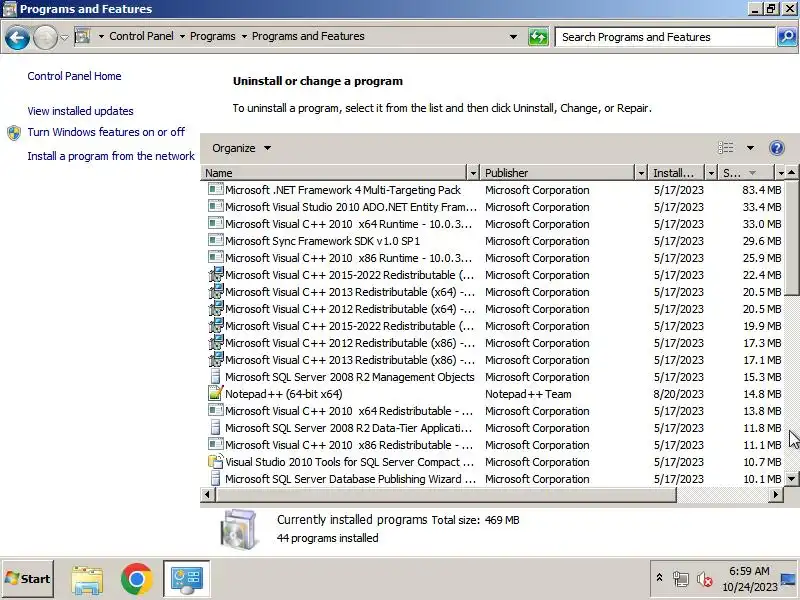Click the vertical scrollbar up arrow
The height and width of the screenshot is (600, 800).
[x=791, y=173]
